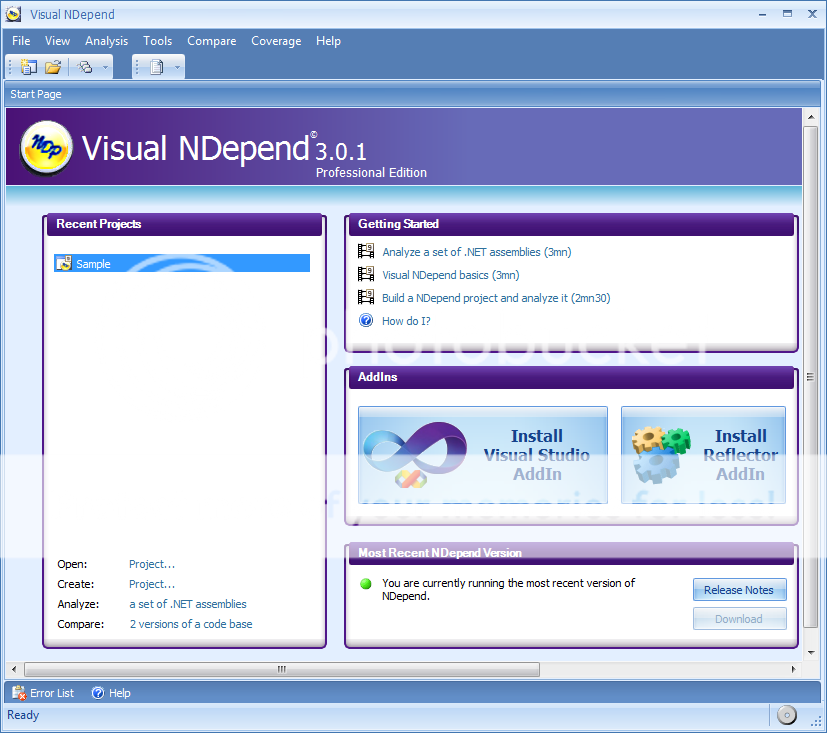Click the NDepend logo in banner
This screenshot has height=733, width=827.
click(x=46, y=147)
